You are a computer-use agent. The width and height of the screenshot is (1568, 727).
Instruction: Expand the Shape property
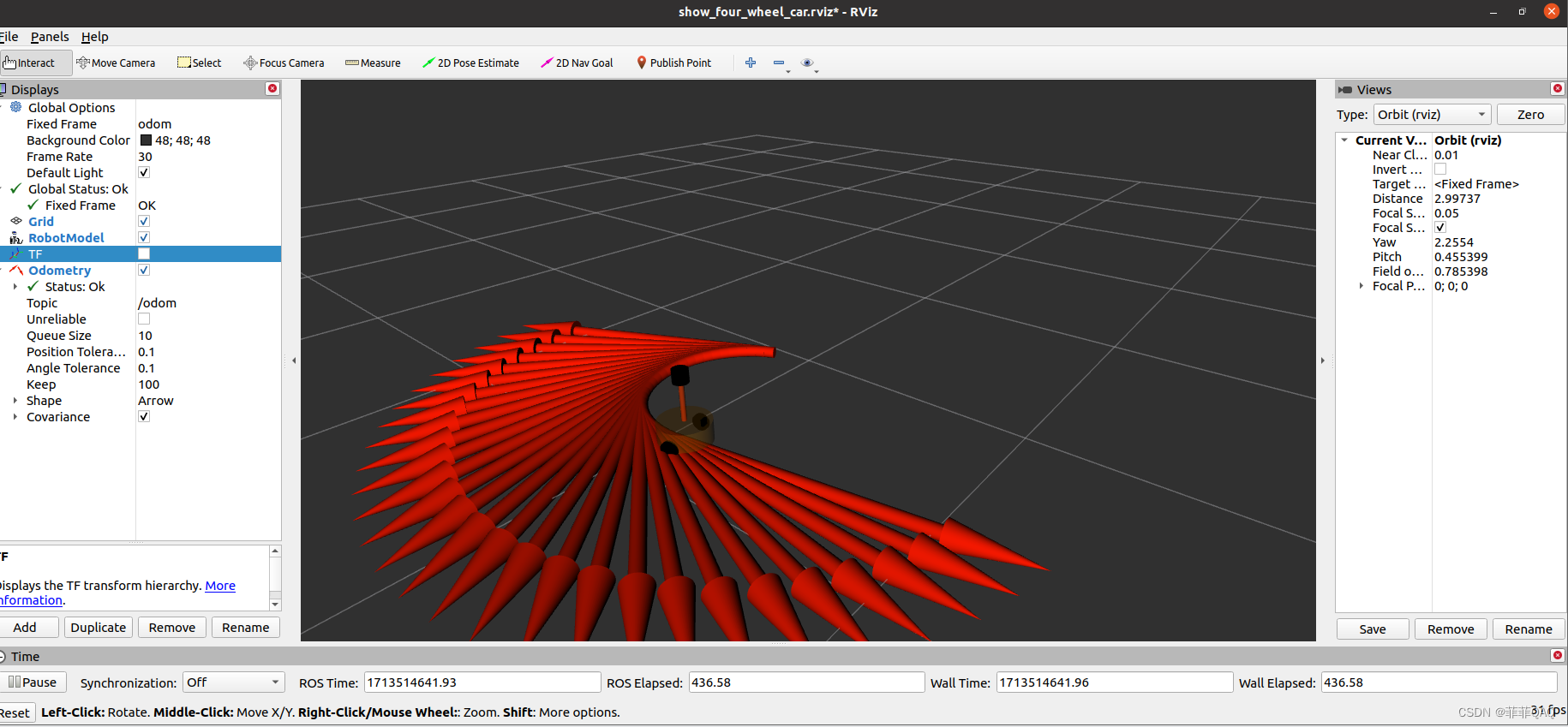coord(15,401)
